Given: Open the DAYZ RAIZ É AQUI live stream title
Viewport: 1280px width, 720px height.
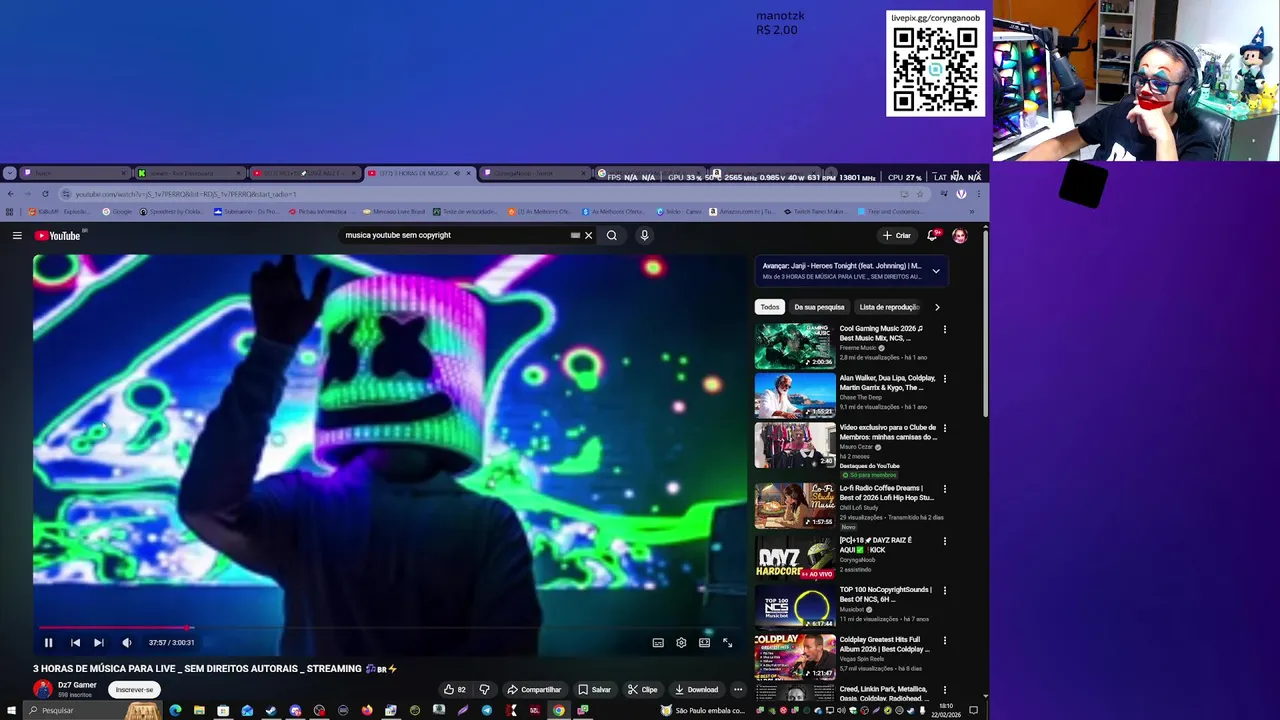Looking at the screenshot, I should click(x=876, y=545).
